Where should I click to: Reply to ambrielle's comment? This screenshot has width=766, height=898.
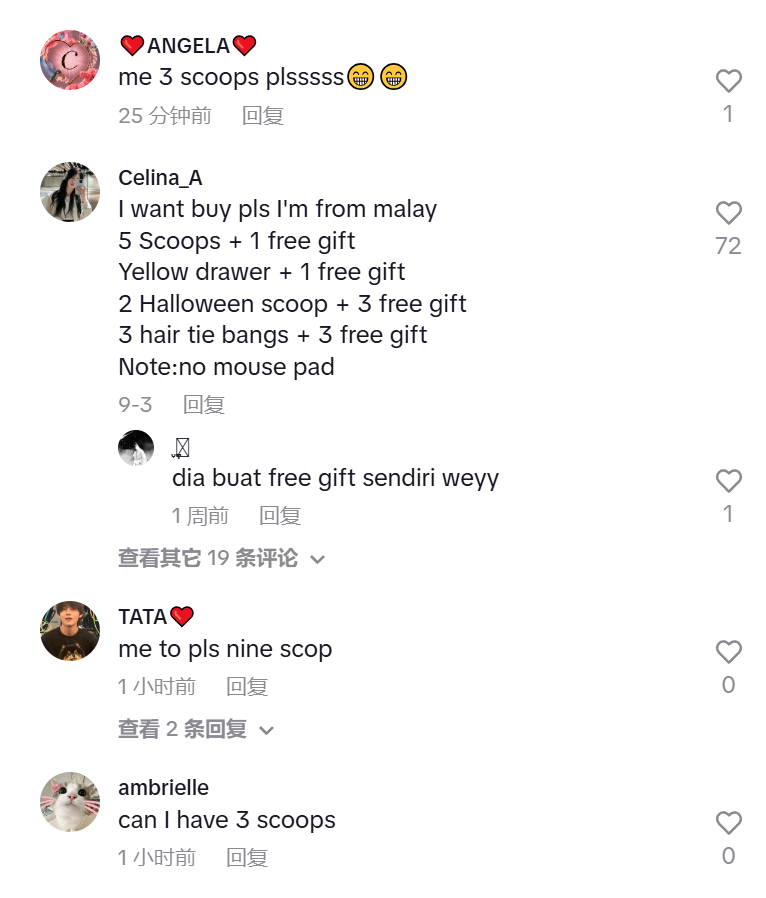247,858
